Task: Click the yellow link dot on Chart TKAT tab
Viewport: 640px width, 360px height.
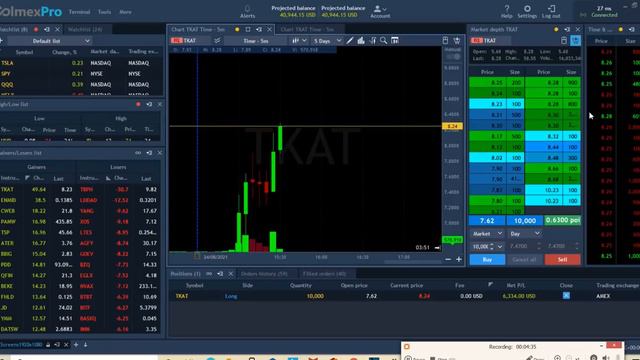Action: pos(237,29)
